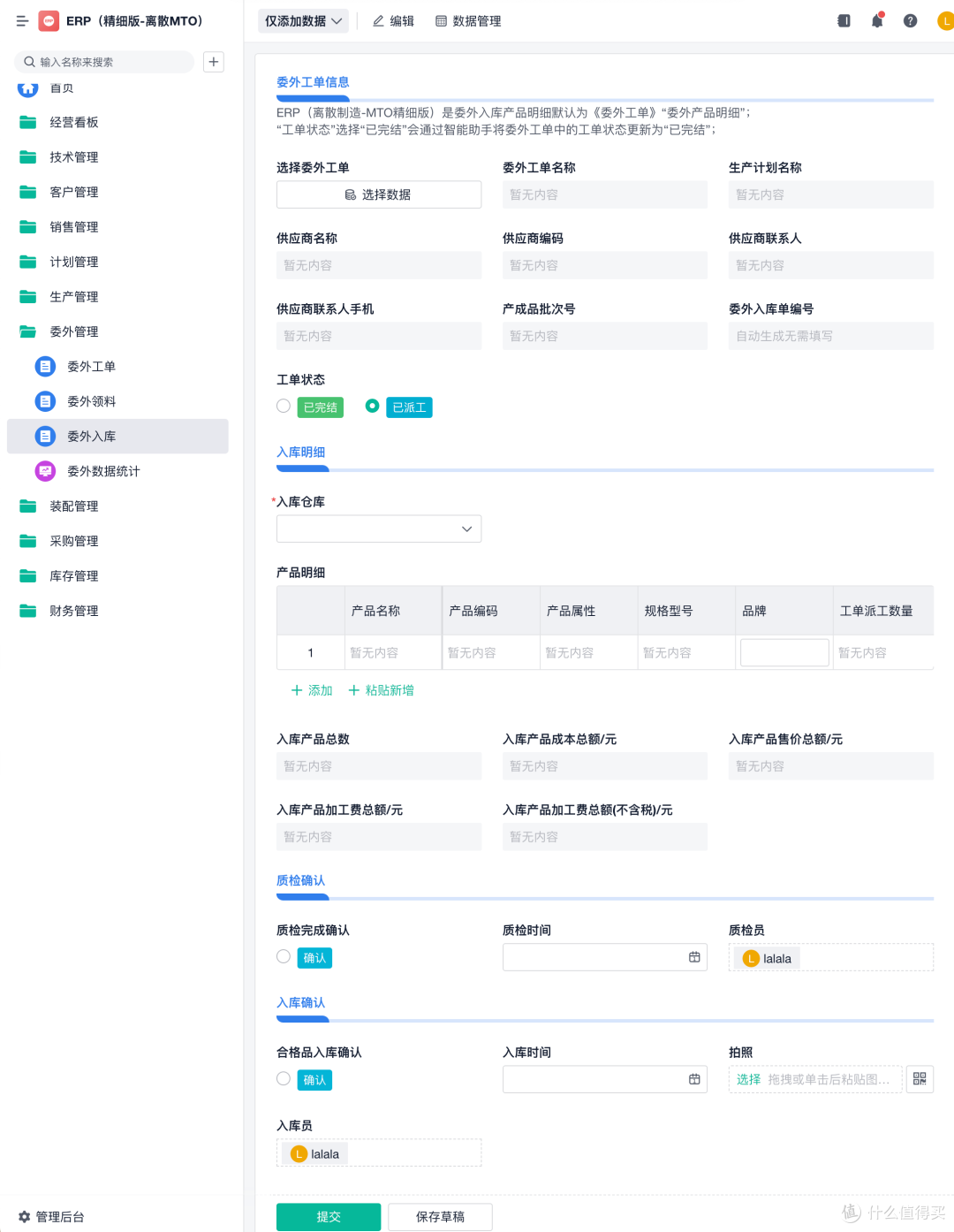Open notifications via the bell icon
Image resolution: width=954 pixels, height=1232 pixels.
pyautogui.click(x=877, y=21)
